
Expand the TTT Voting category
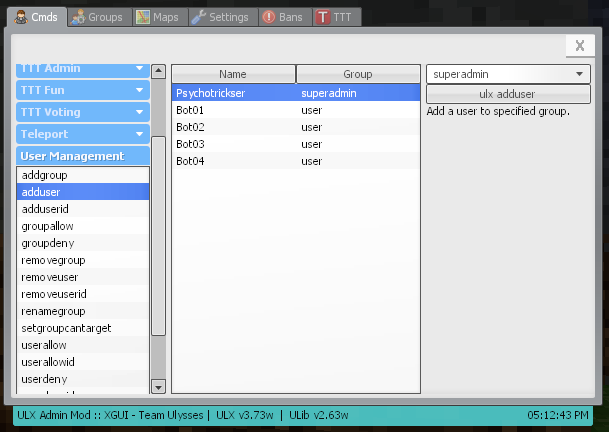click(x=83, y=112)
